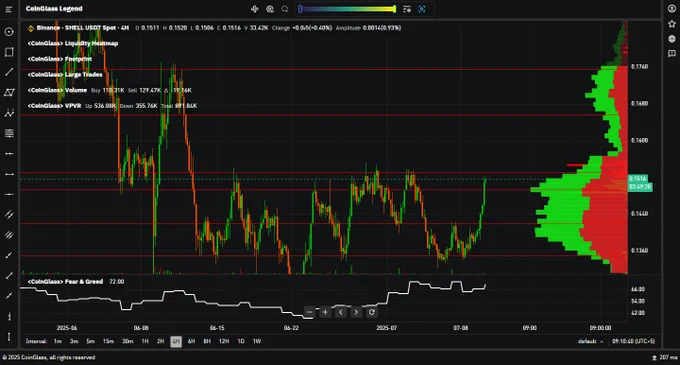Viewport: 680px width, 365px height.
Task: Open the hamburger menu in the top-left corner
Action: click(9, 9)
